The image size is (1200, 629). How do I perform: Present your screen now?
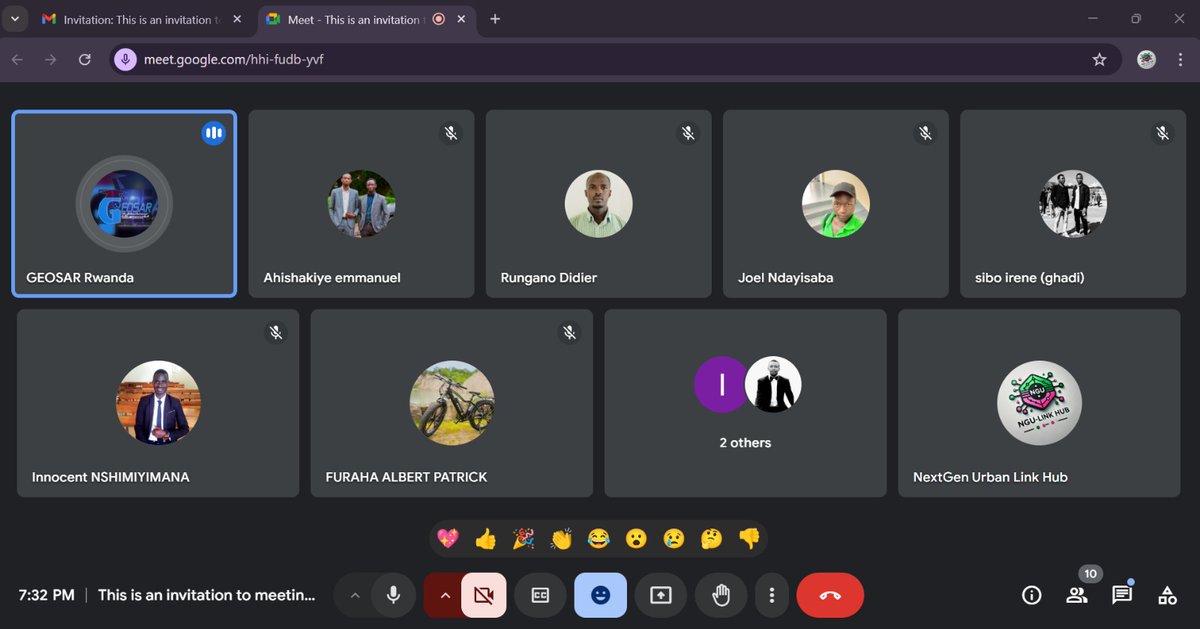661,595
